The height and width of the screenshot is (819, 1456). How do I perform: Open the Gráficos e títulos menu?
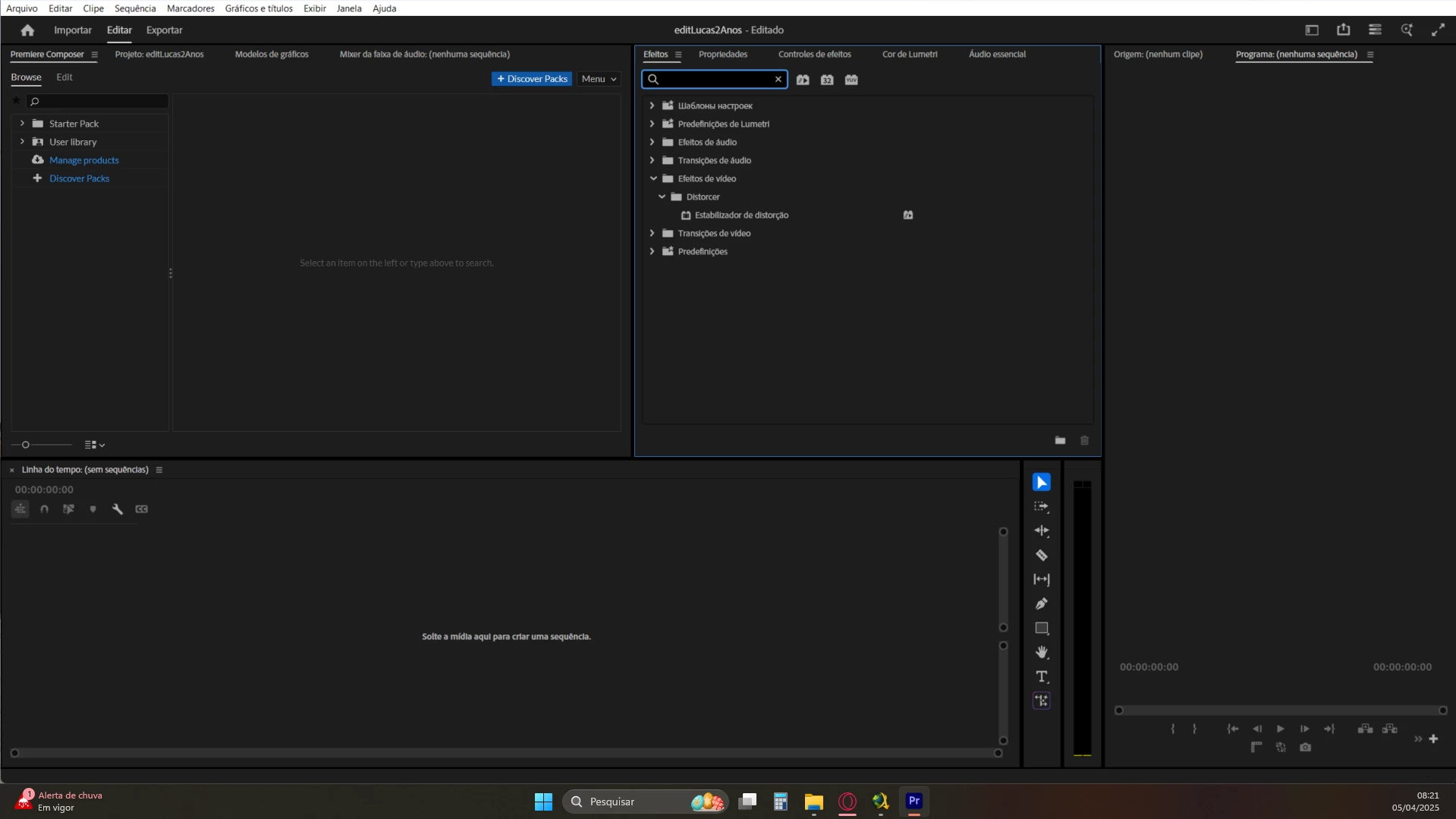click(259, 8)
